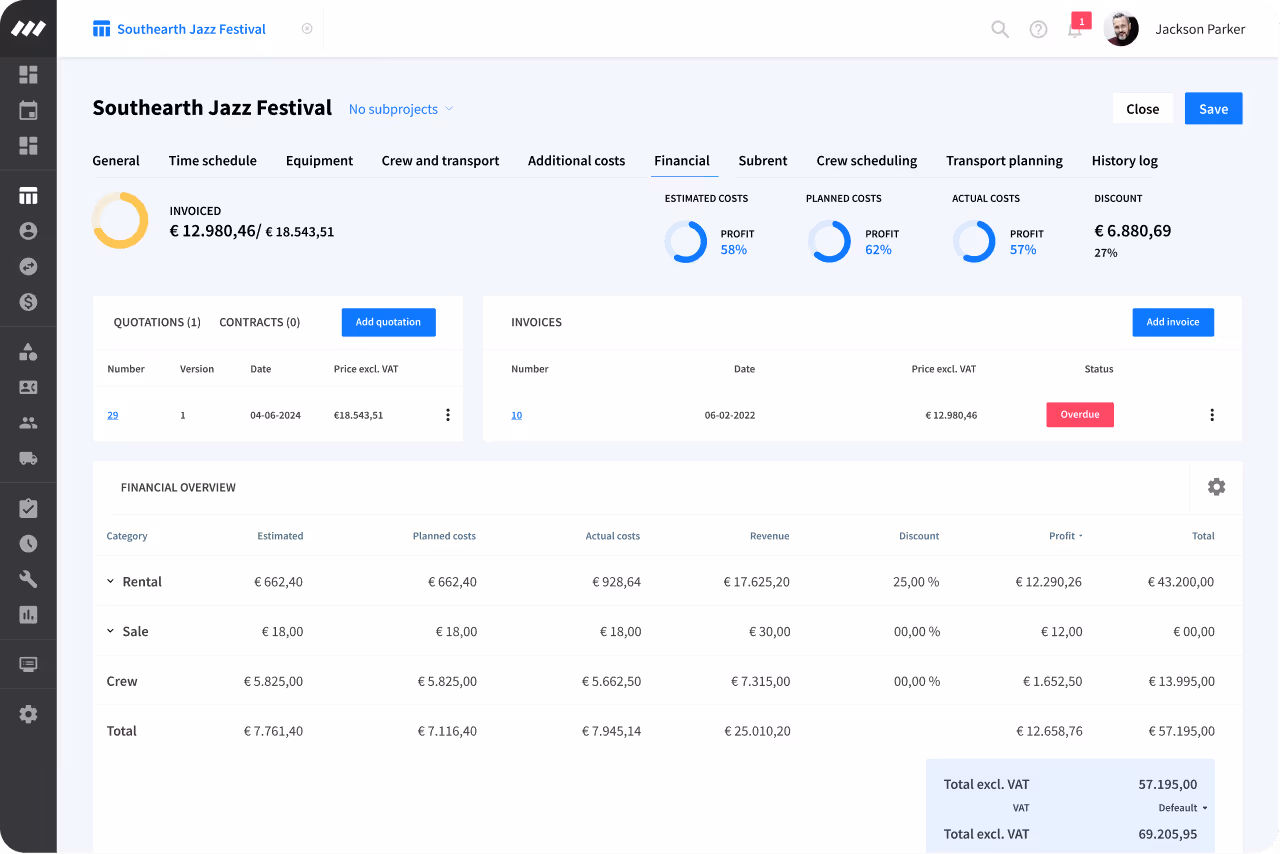Click the dollar sign sidebar icon
This screenshot has width=1280, height=854.
click(x=28, y=302)
